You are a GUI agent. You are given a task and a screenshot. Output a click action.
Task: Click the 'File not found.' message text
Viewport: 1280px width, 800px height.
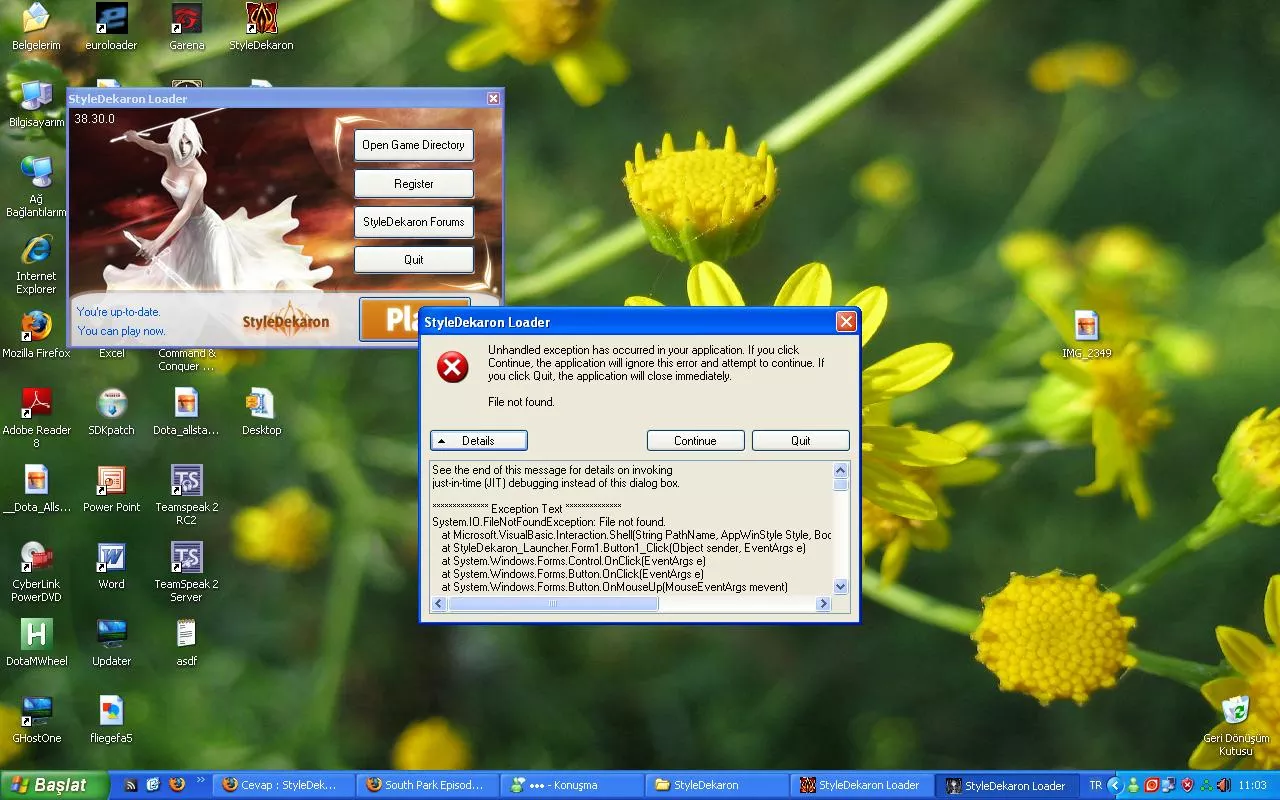point(521,402)
